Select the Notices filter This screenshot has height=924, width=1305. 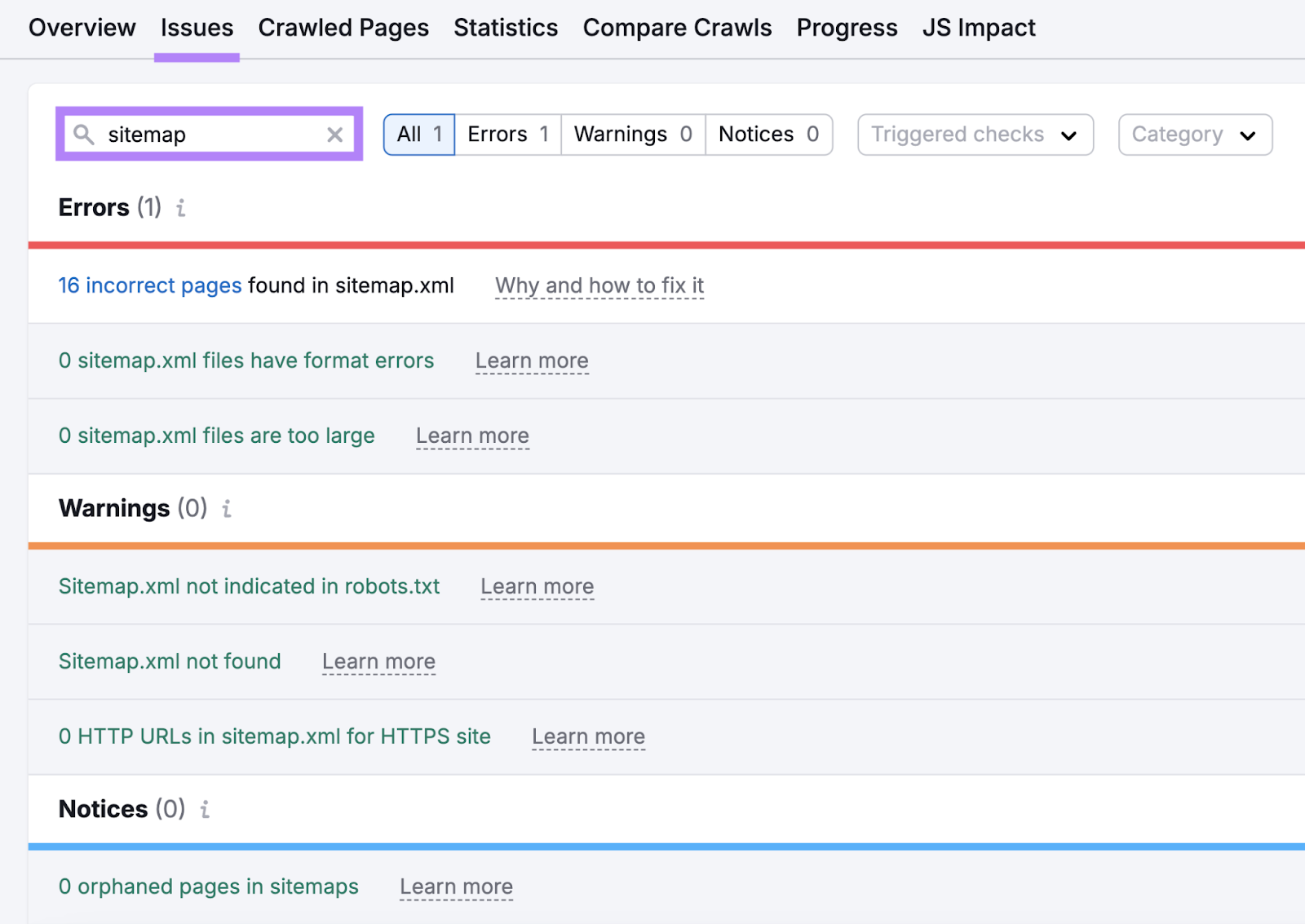pyautogui.click(x=768, y=134)
